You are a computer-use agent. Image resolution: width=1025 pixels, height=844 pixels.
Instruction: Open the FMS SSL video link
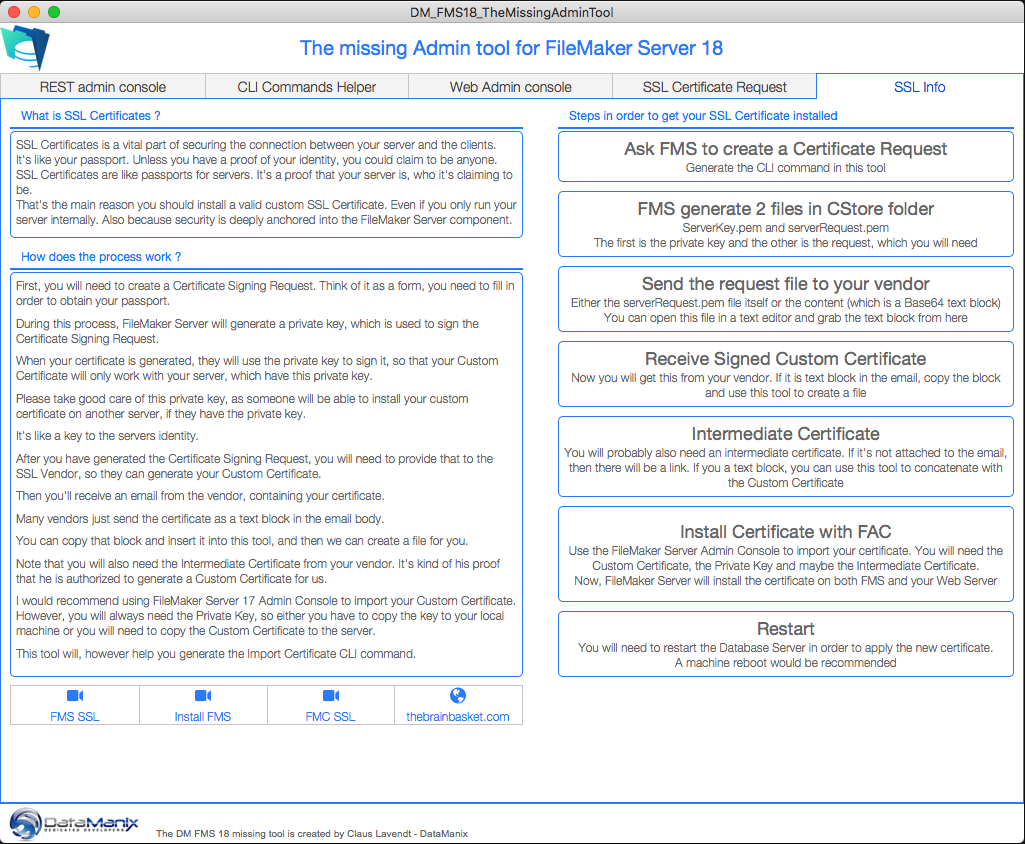(x=75, y=705)
